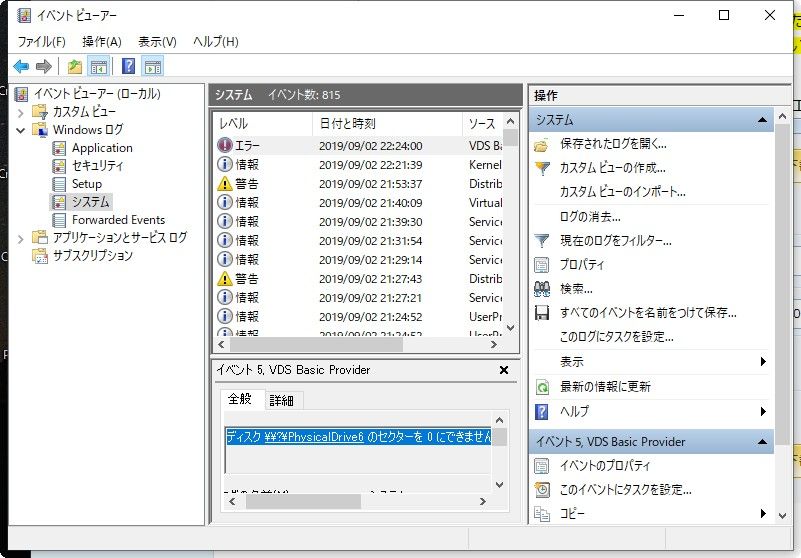
Task: Expand the カスタム ビュー tree node
Action: click(x=20, y=112)
